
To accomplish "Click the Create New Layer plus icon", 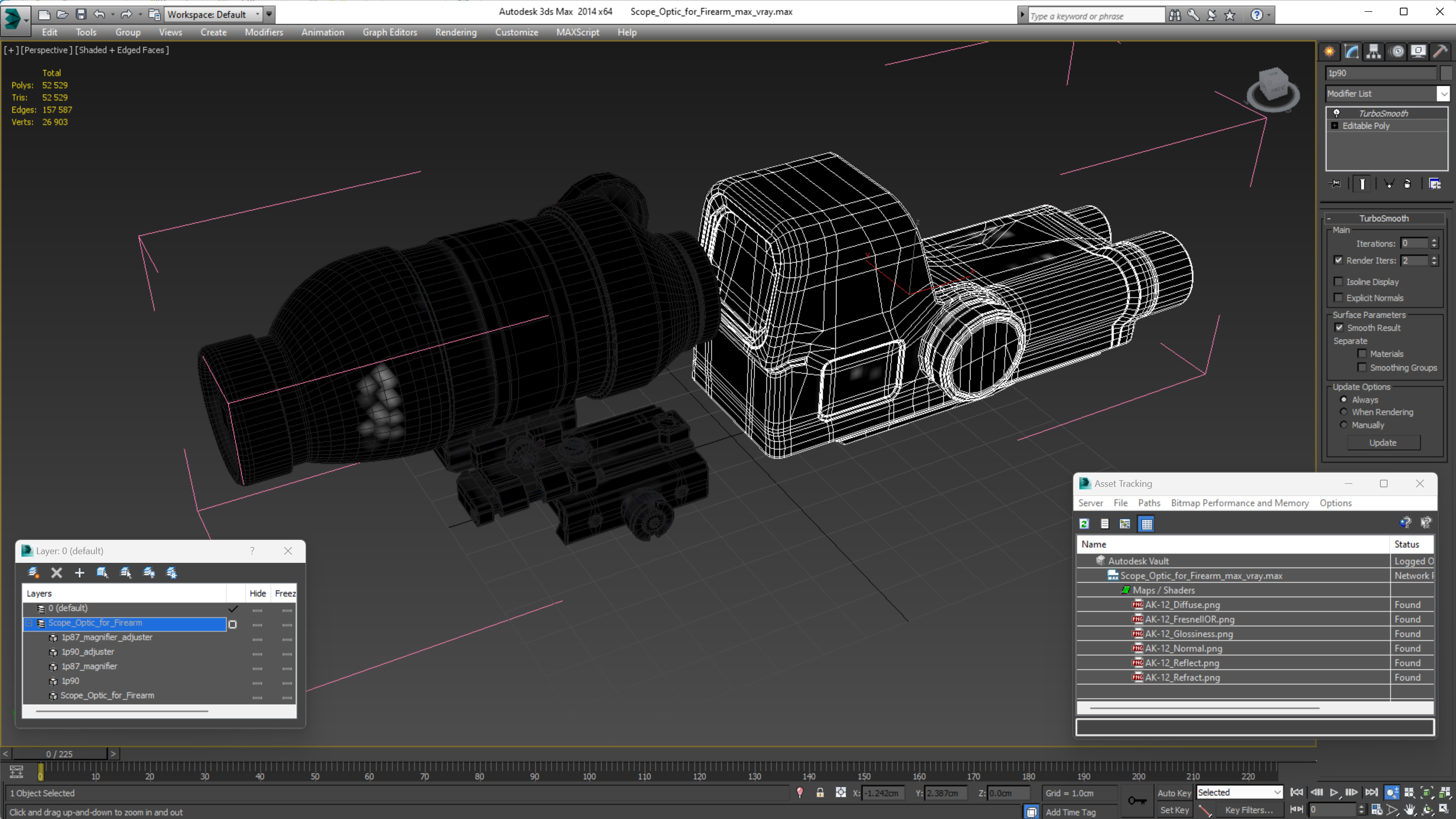I will coord(79,573).
